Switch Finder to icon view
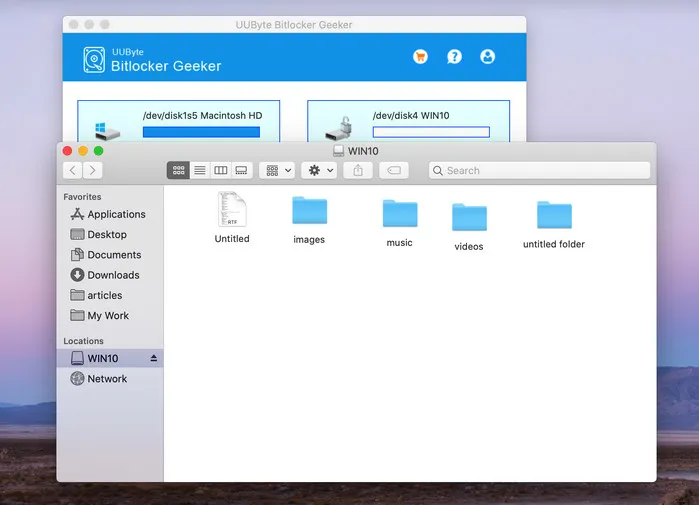The height and width of the screenshot is (505, 699). pyautogui.click(x=178, y=170)
